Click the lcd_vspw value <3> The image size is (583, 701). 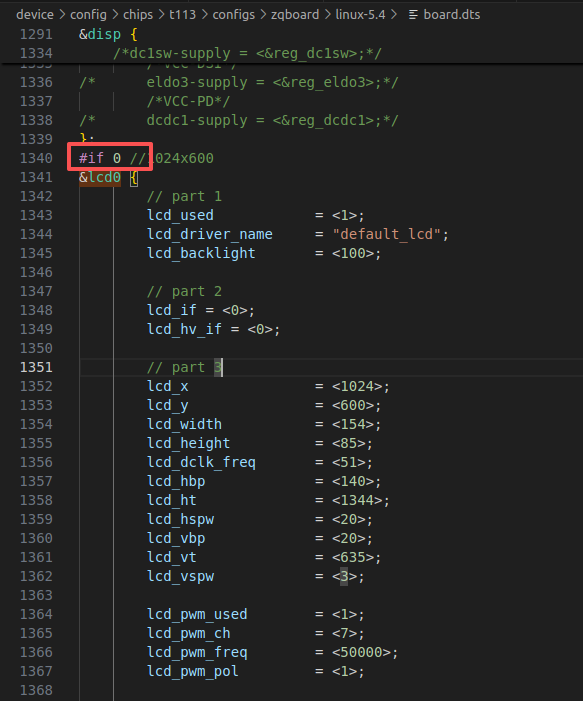point(344,576)
